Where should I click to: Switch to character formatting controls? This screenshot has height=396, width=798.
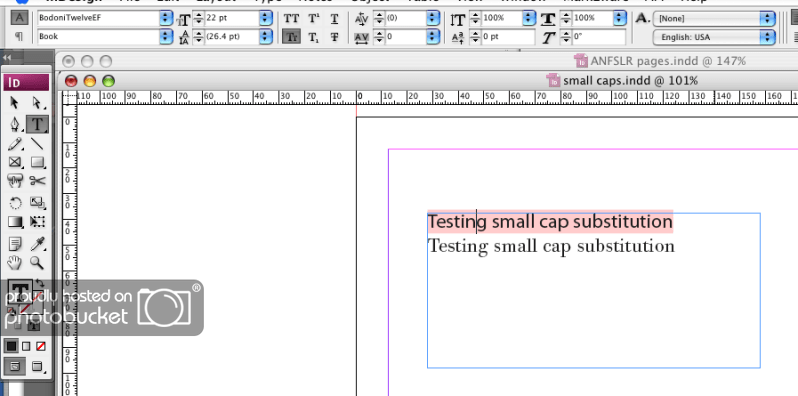pos(19,18)
